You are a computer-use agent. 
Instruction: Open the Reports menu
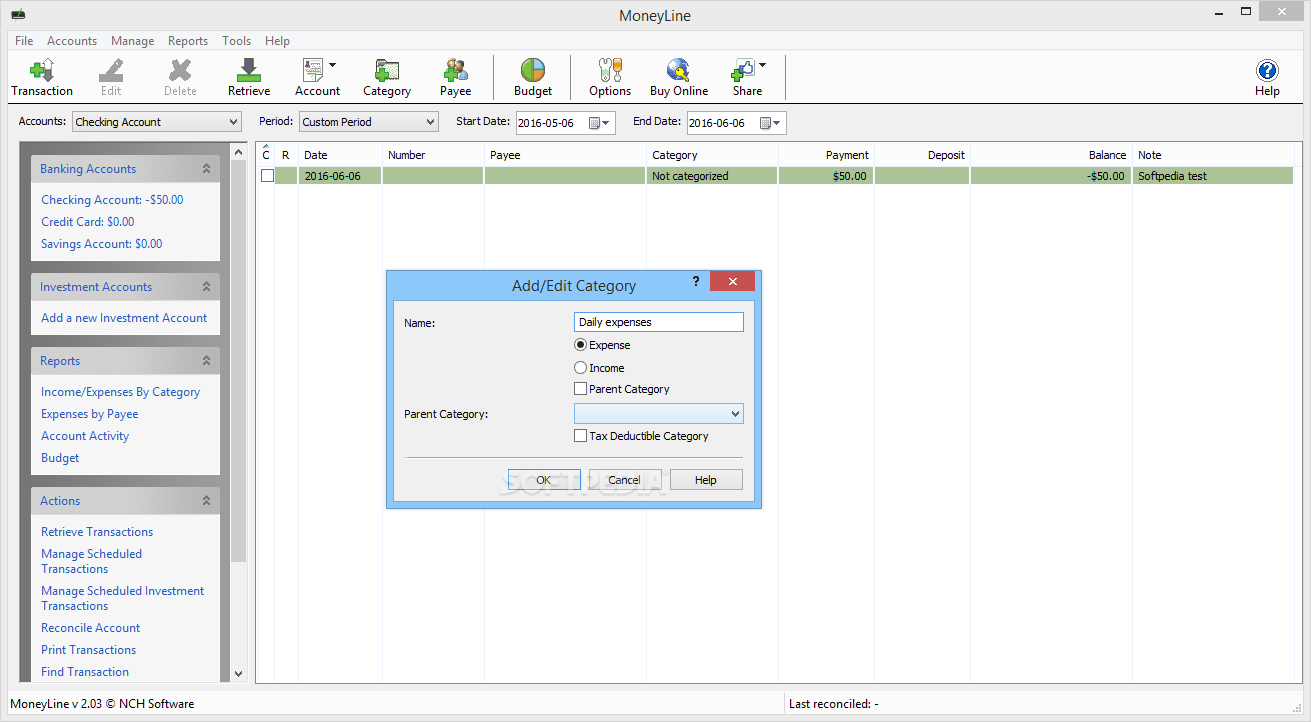tap(188, 41)
